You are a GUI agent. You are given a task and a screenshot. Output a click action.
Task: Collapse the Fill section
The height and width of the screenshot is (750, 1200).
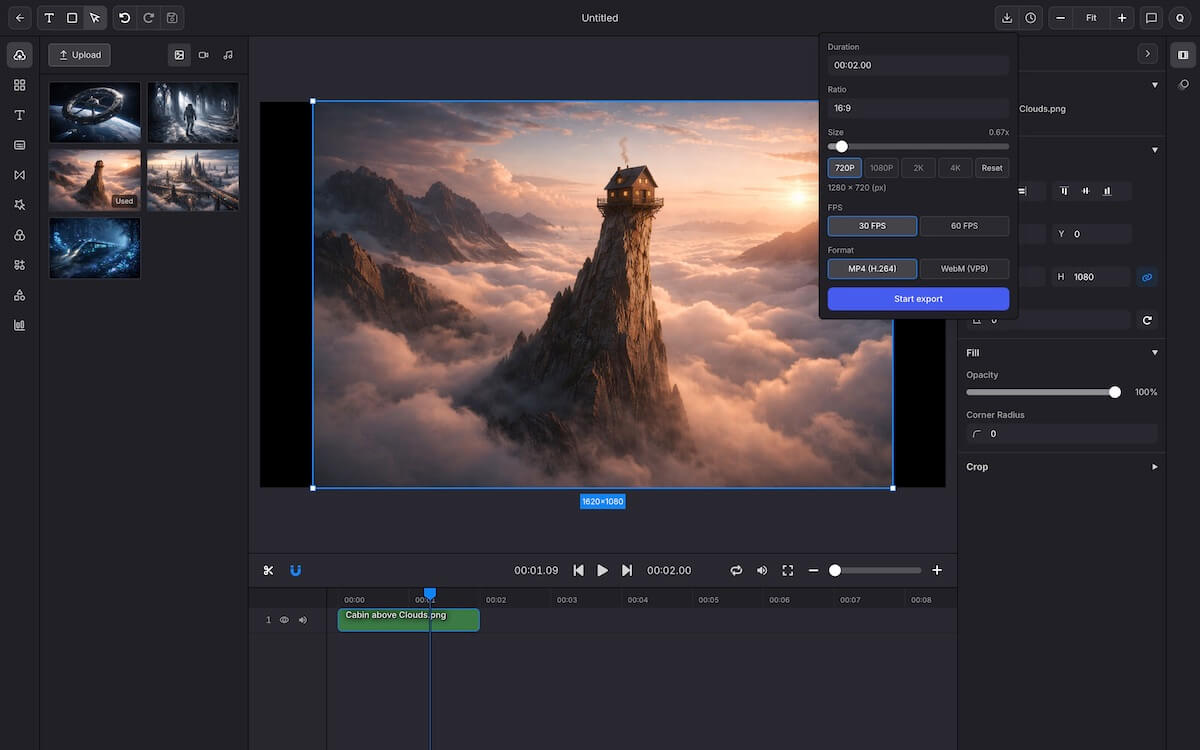1155,353
